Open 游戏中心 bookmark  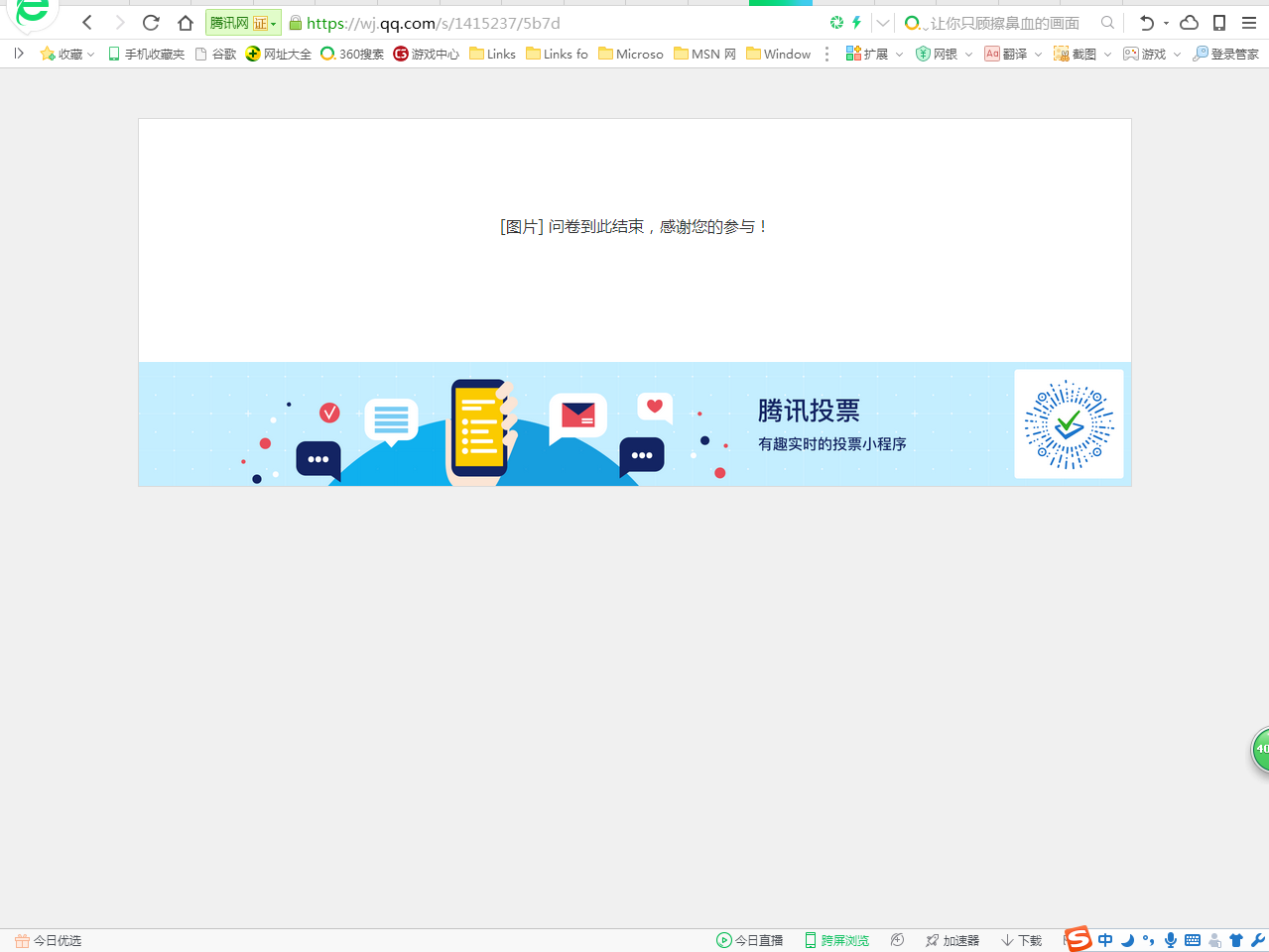pyautogui.click(x=427, y=54)
